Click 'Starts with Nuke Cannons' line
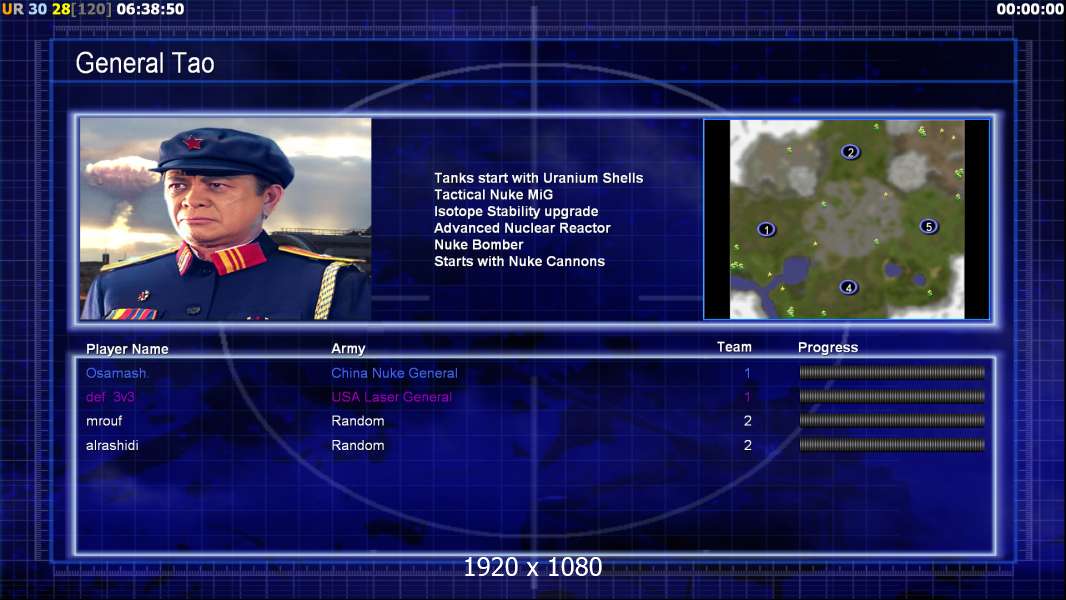The width and height of the screenshot is (1066, 600). pyautogui.click(x=519, y=262)
